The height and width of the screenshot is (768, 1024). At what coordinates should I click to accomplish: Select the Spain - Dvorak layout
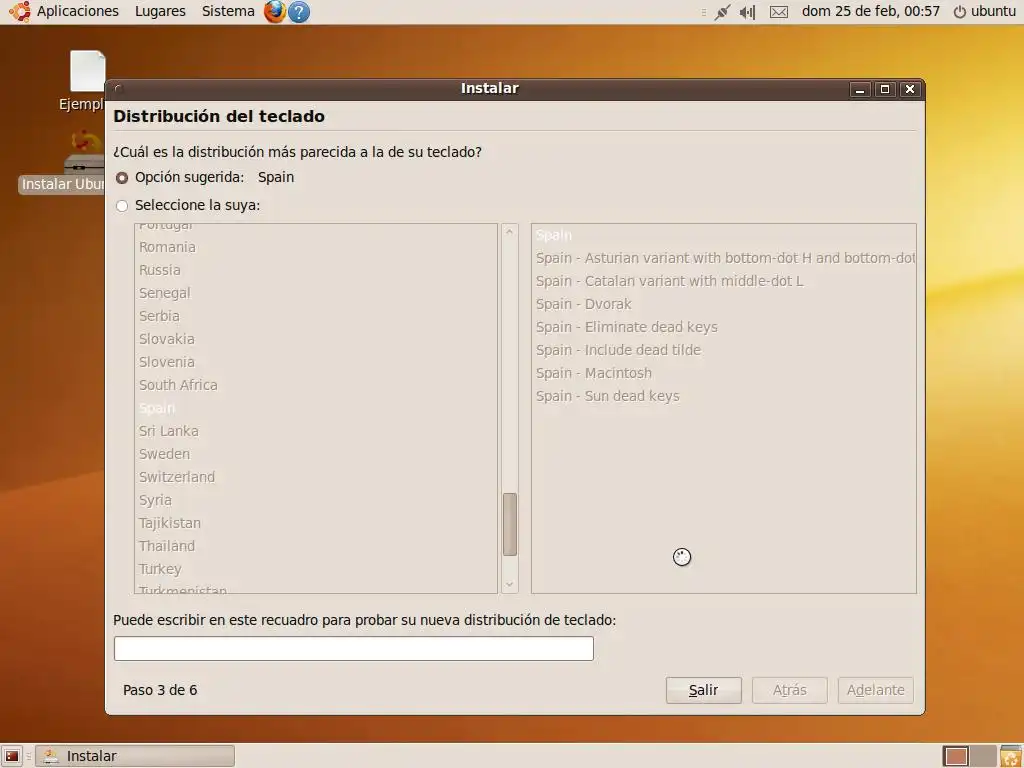pyautogui.click(x=724, y=304)
